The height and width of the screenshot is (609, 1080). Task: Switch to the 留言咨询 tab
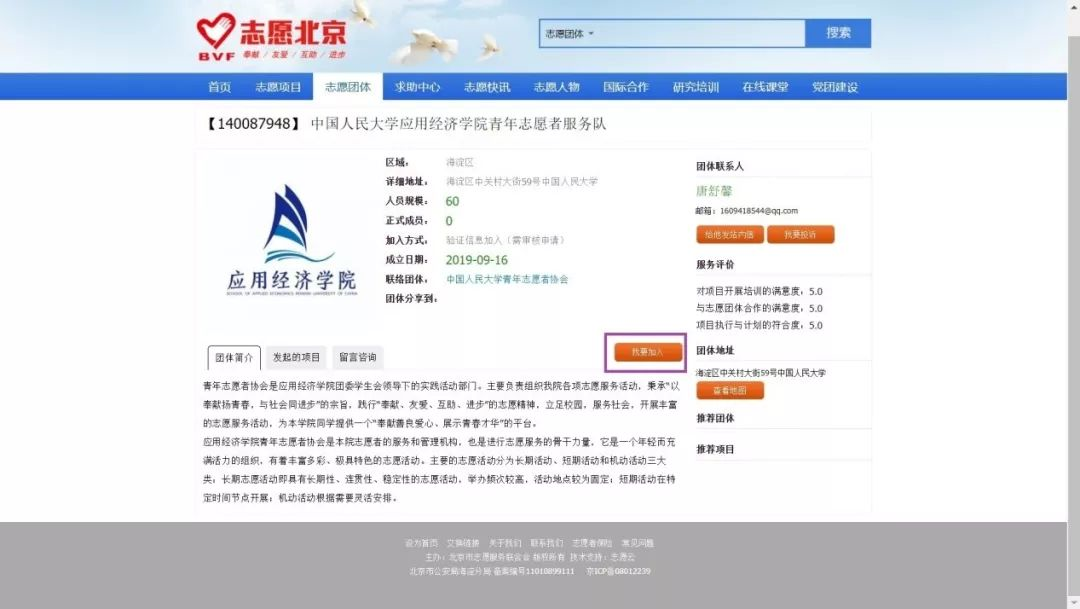(x=357, y=357)
